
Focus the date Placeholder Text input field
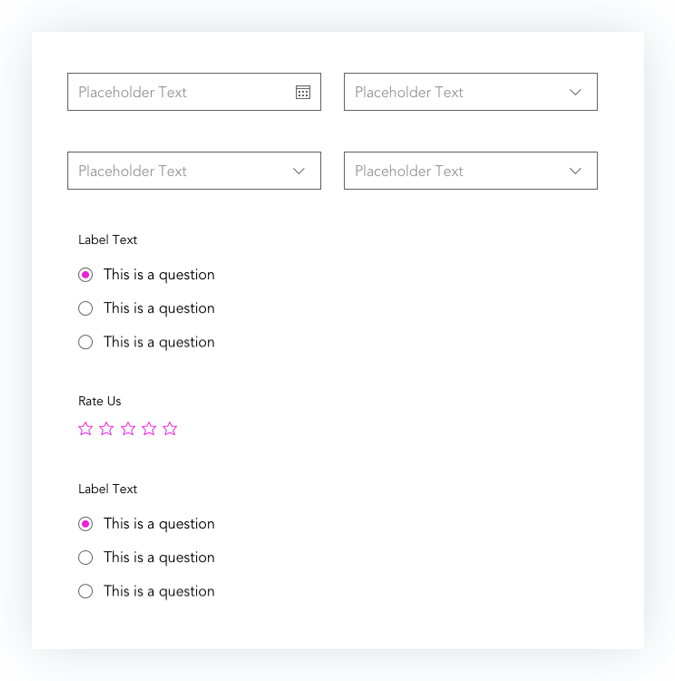(194, 92)
